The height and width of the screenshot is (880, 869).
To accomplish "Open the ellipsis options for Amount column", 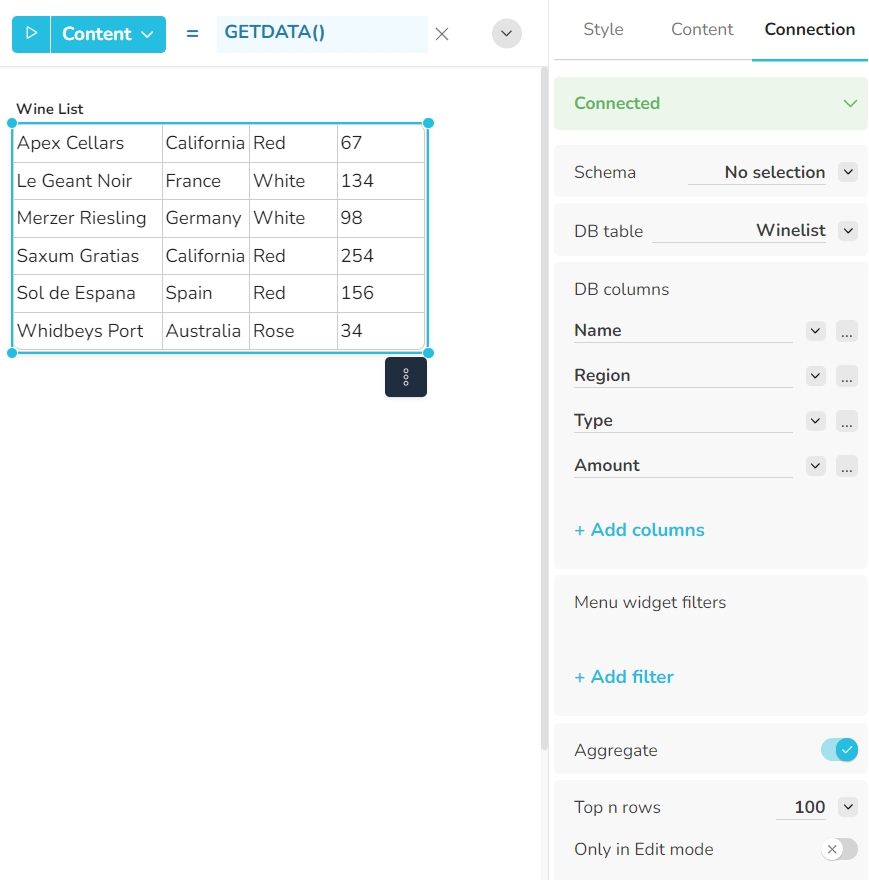I will click(x=847, y=467).
